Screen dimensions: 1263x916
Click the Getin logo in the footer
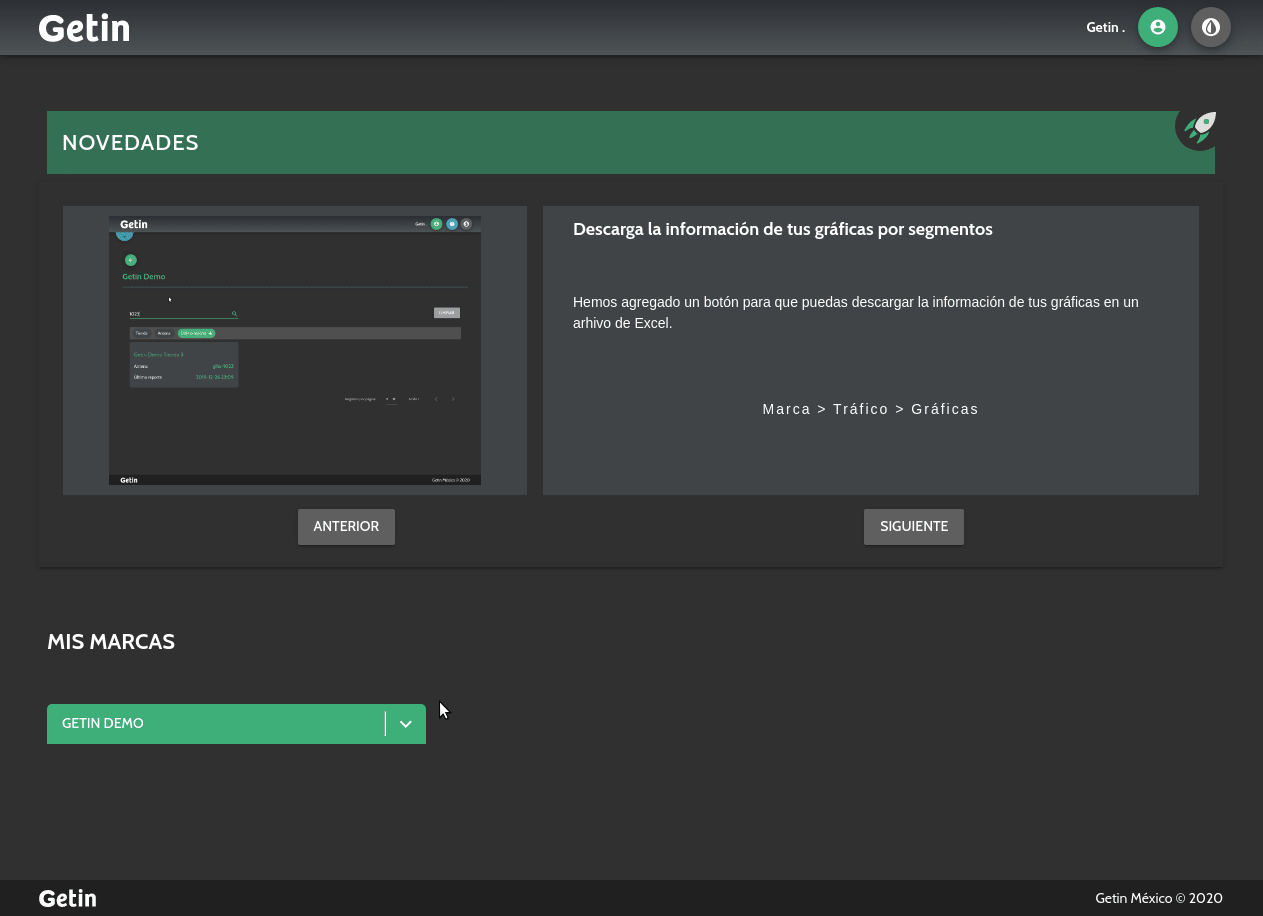coord(67,898)
